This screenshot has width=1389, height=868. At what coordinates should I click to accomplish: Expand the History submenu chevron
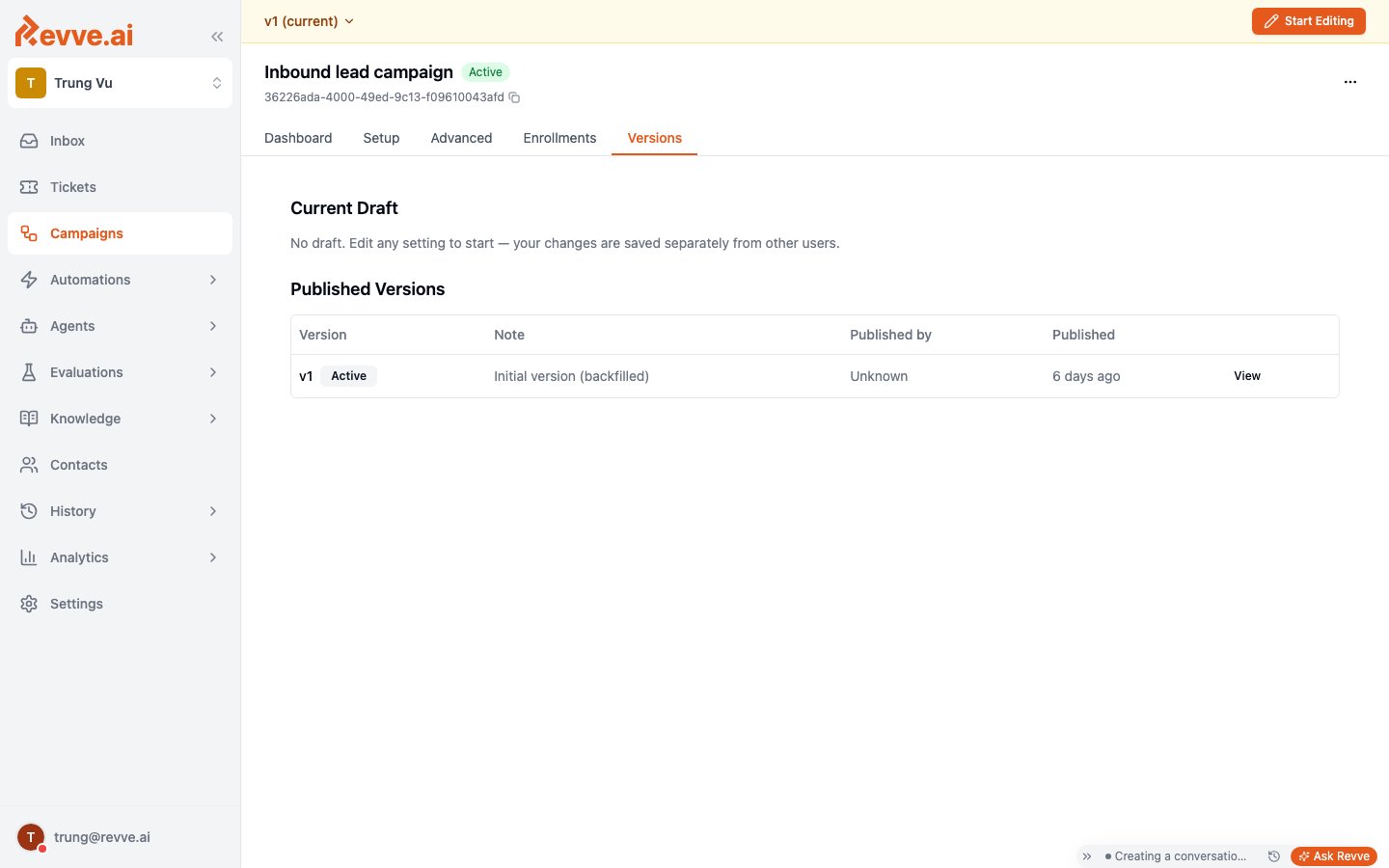(213, 511)
